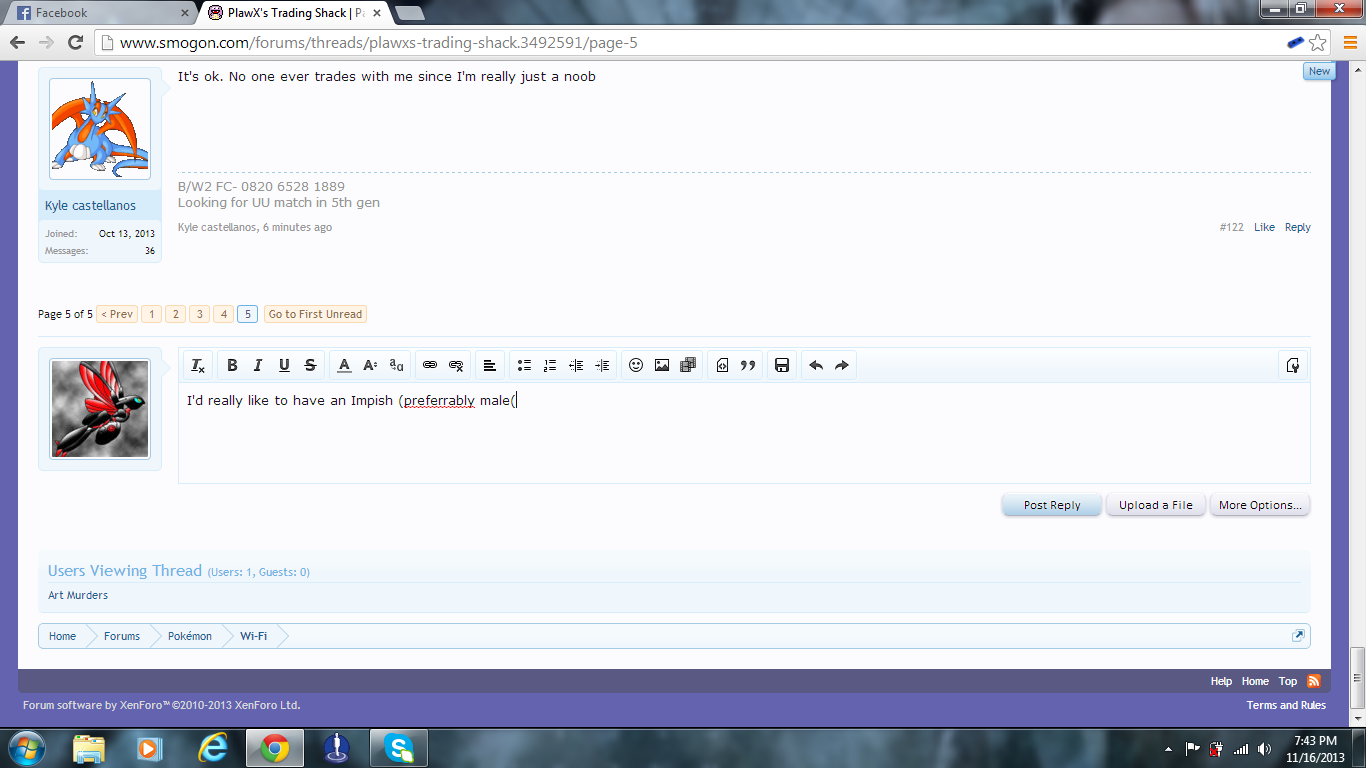Switch editor to BB code mode
The image size is (1366, 768).
[x=1293, y=366]
